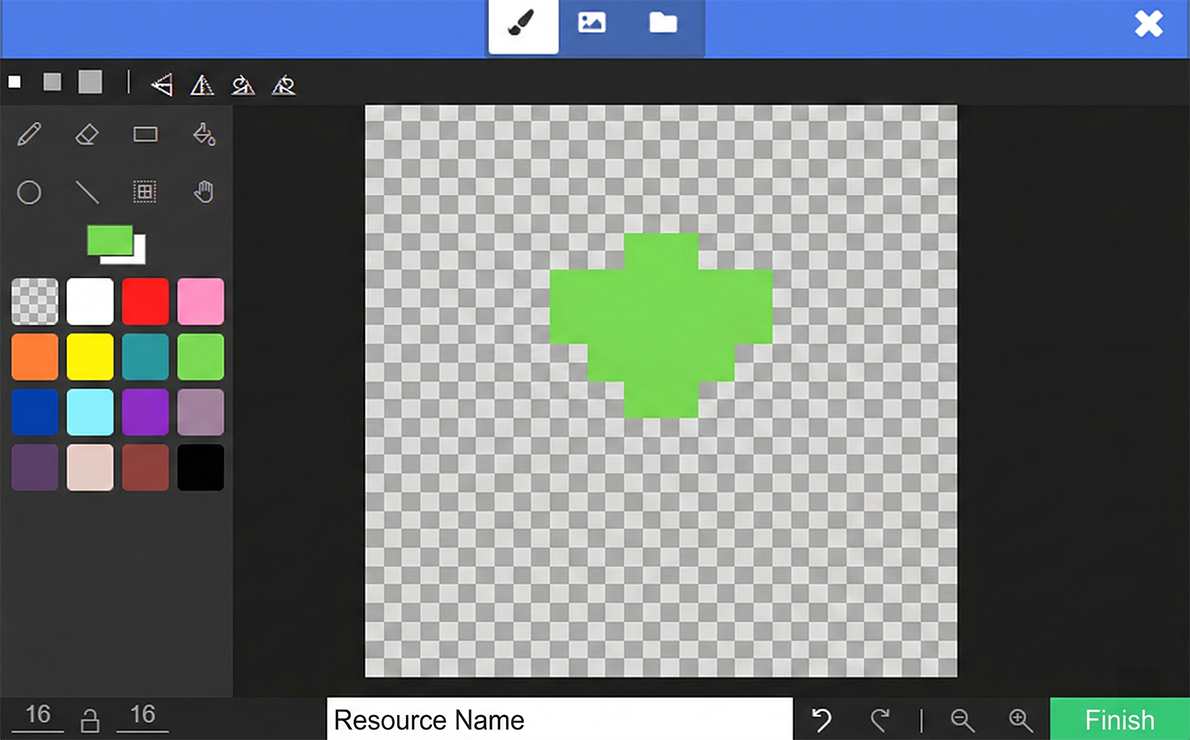Select the Pencil drawing tool
The width and height of the screenshot is (1190, 740).
point(30,134)
